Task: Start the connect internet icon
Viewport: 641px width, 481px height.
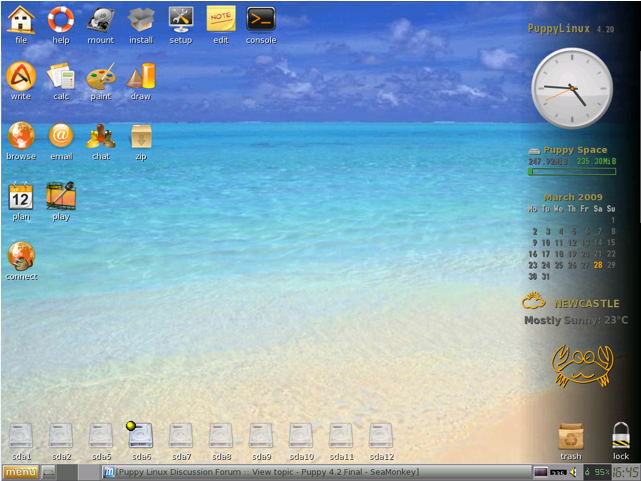Action: pyautogui.click(x=21, y=256)
